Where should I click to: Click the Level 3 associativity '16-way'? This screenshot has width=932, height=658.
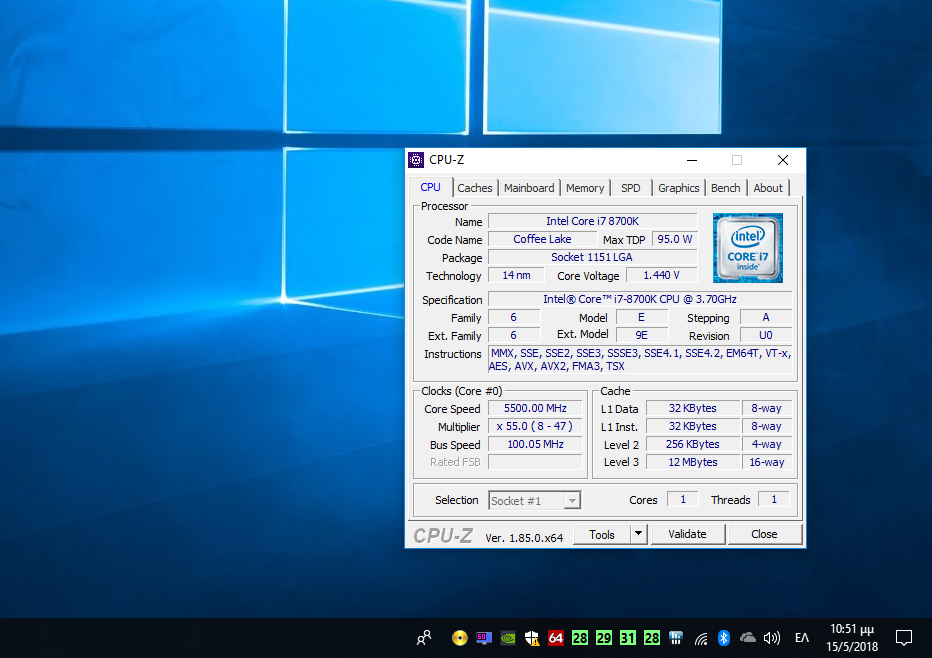767,462
